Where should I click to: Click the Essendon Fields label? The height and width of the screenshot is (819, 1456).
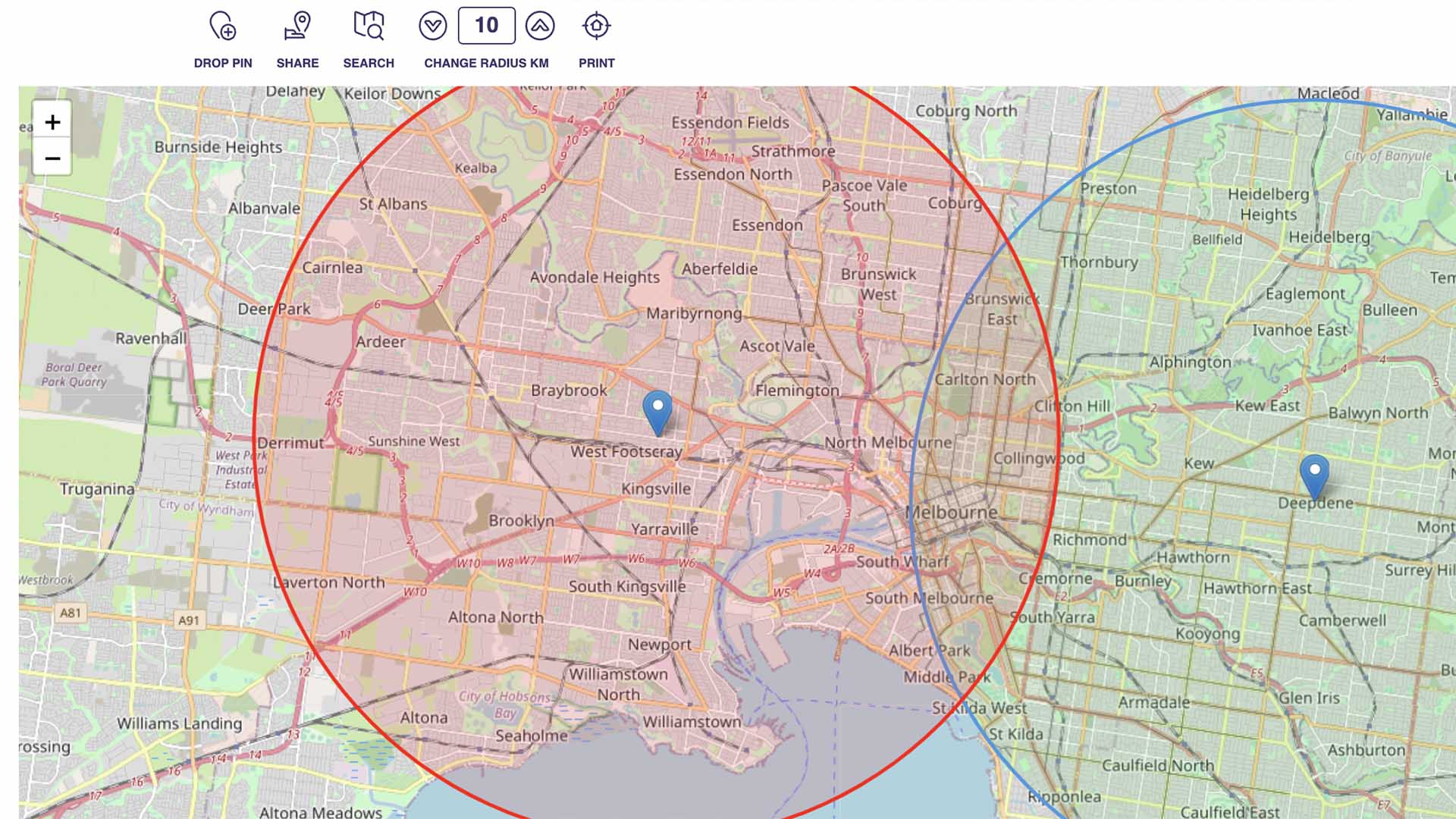click(x=730, y=123)
